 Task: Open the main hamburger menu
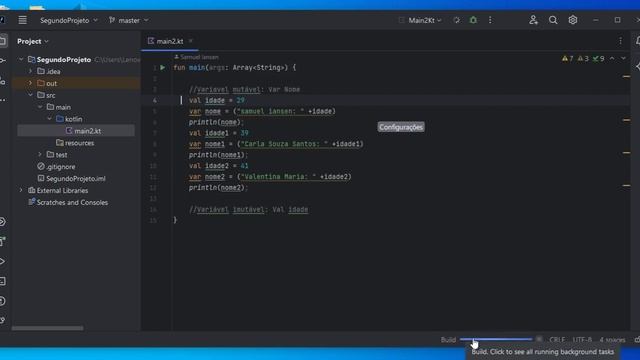point(22,20)
